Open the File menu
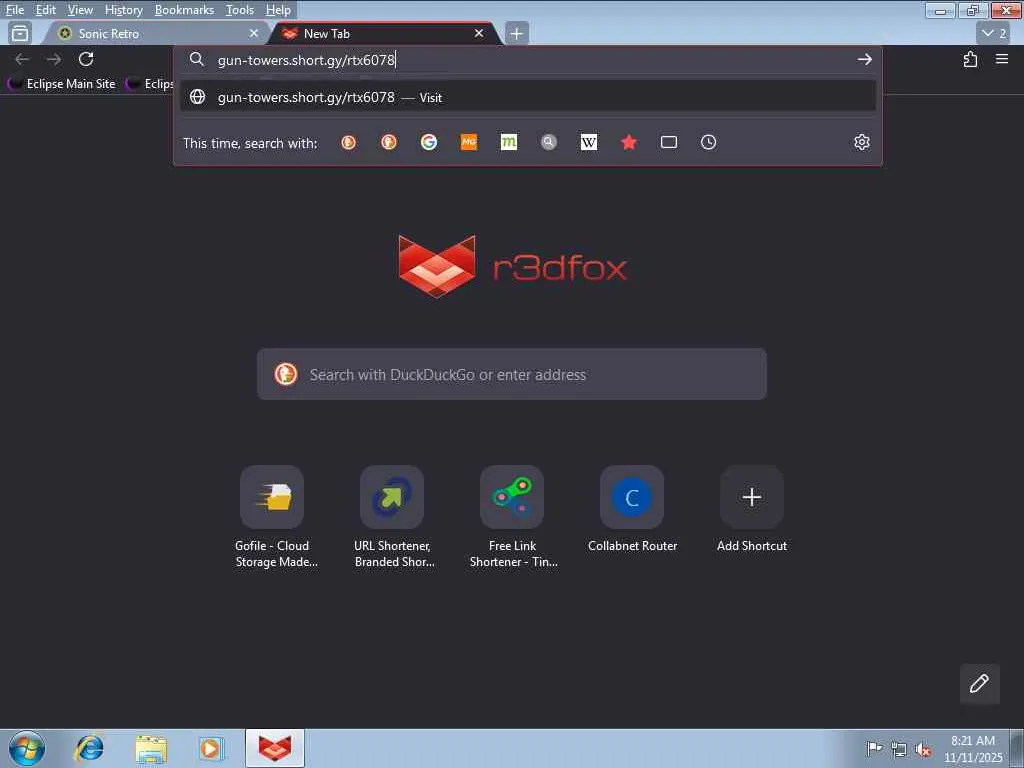This screenshot has width=1024, height=768. (15, 10)
